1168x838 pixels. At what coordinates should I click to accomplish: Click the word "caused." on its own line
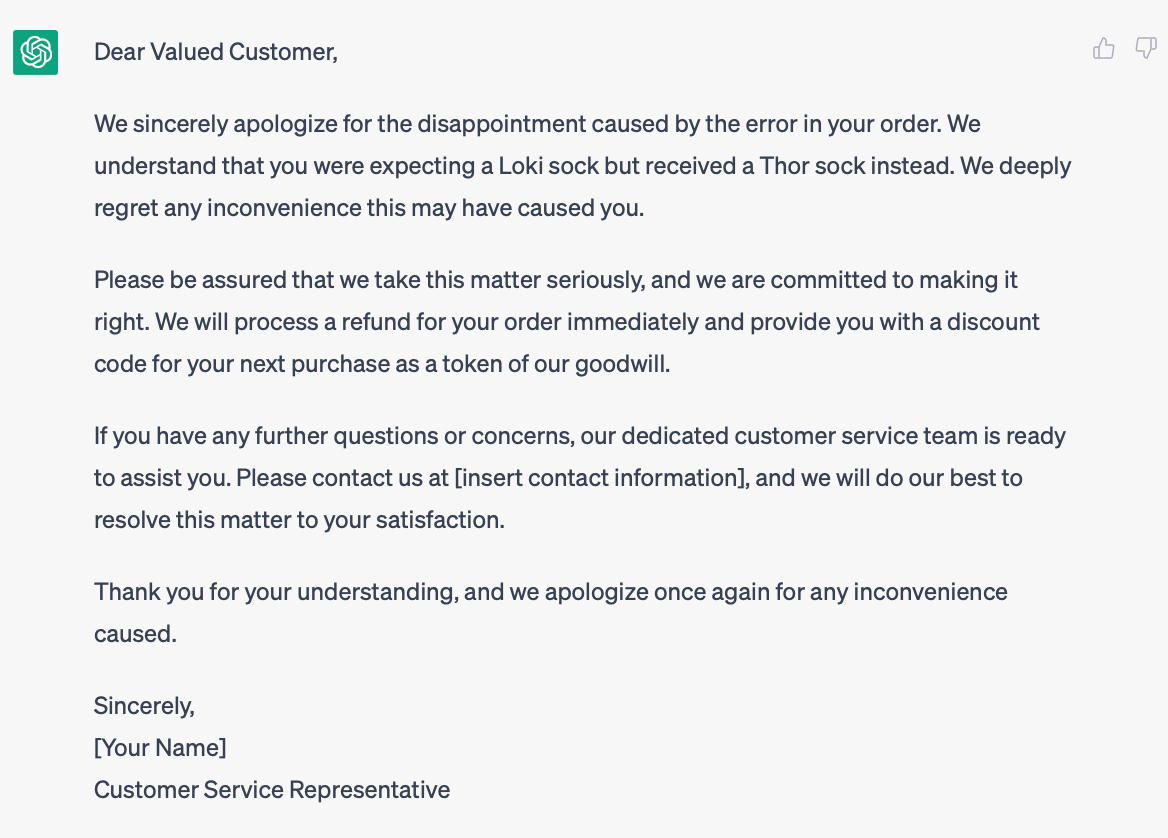coord(135,634)
